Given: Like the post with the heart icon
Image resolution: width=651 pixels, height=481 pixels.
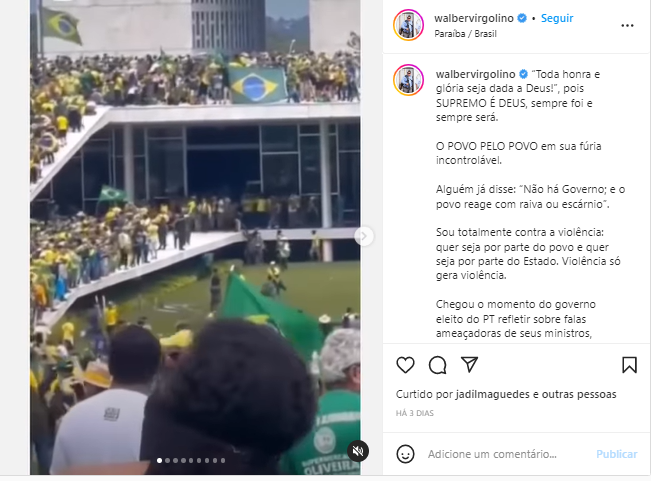Looking at the screenshot, I should pos(405,365).
